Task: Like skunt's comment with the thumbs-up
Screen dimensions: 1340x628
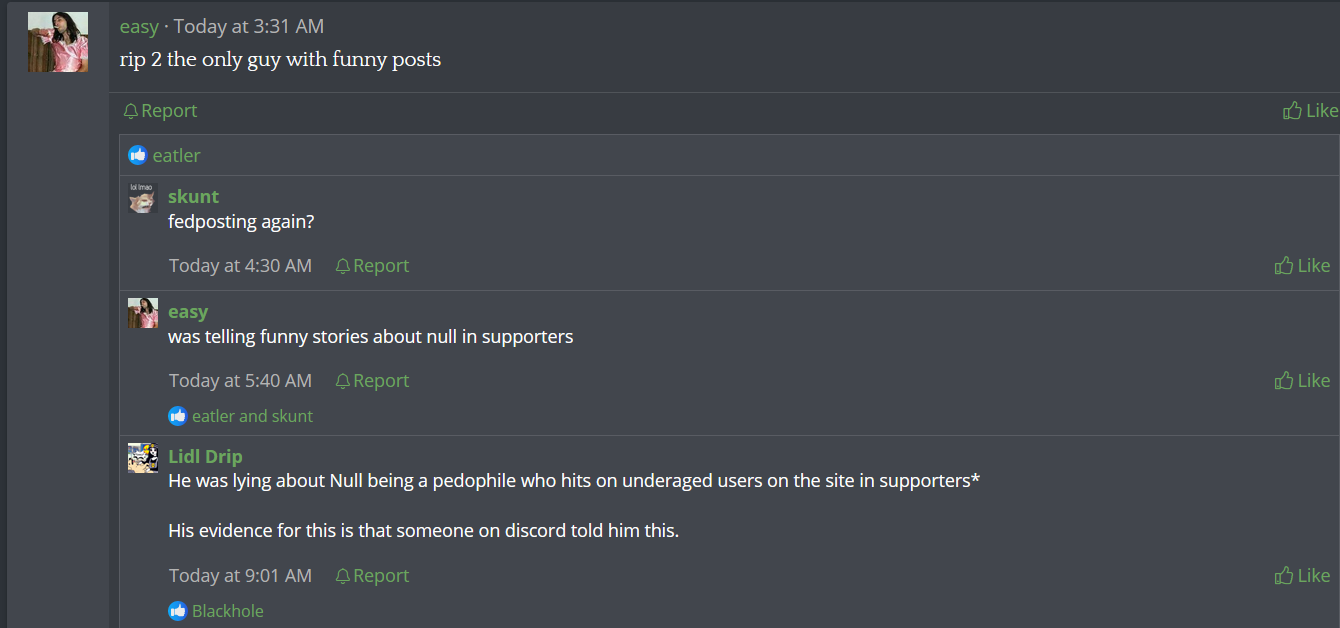Action: click(x=1284, y=266)
